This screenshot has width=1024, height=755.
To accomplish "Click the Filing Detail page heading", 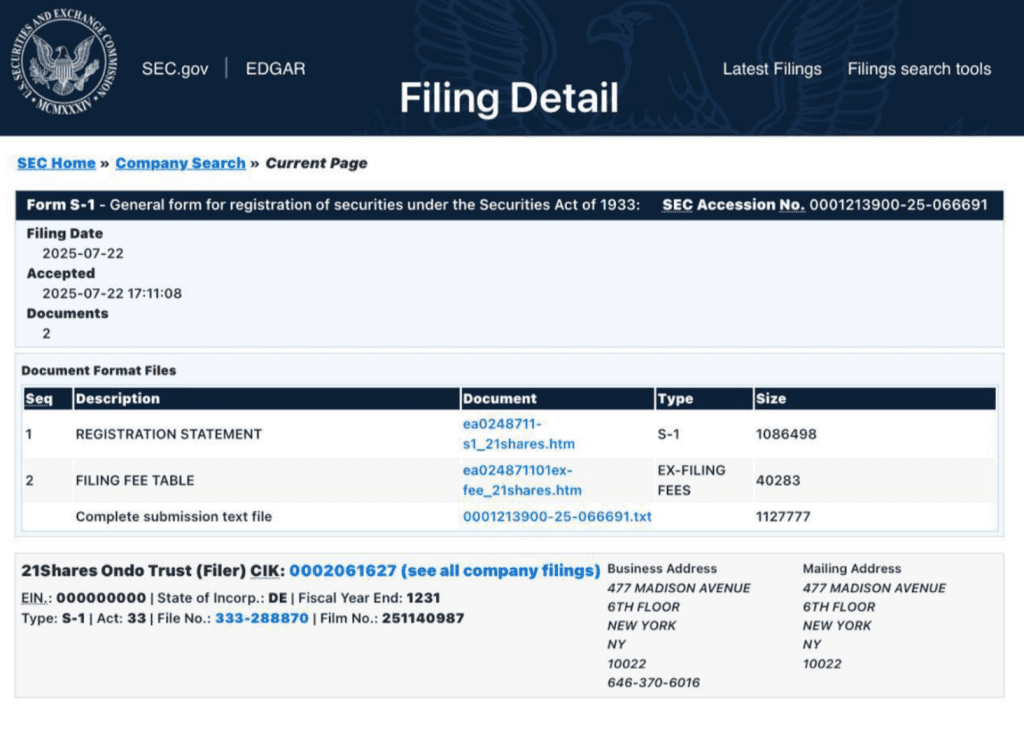I will click(x=509, y=98).
